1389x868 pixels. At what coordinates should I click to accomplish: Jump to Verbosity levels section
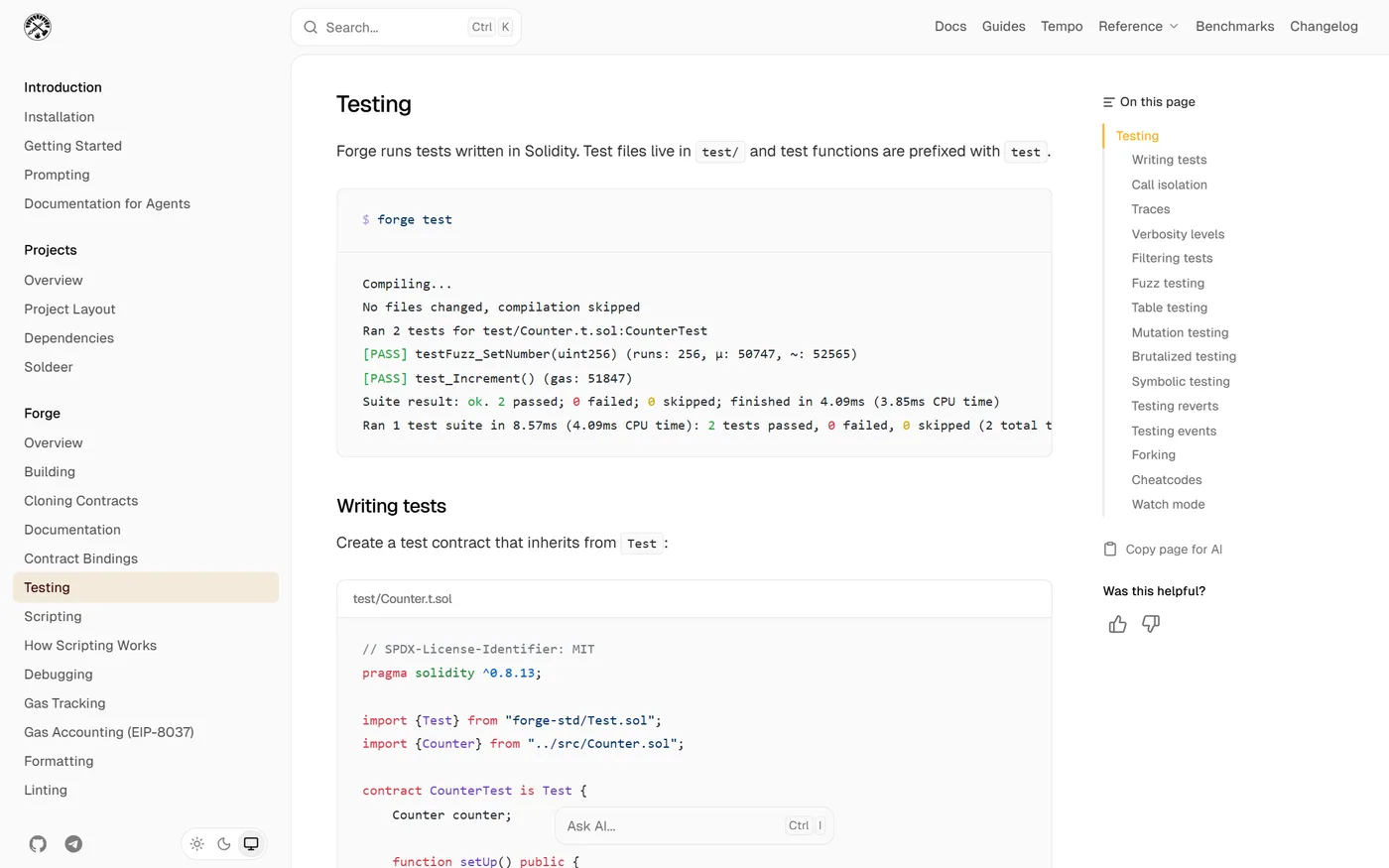[x=1179, y=234]
